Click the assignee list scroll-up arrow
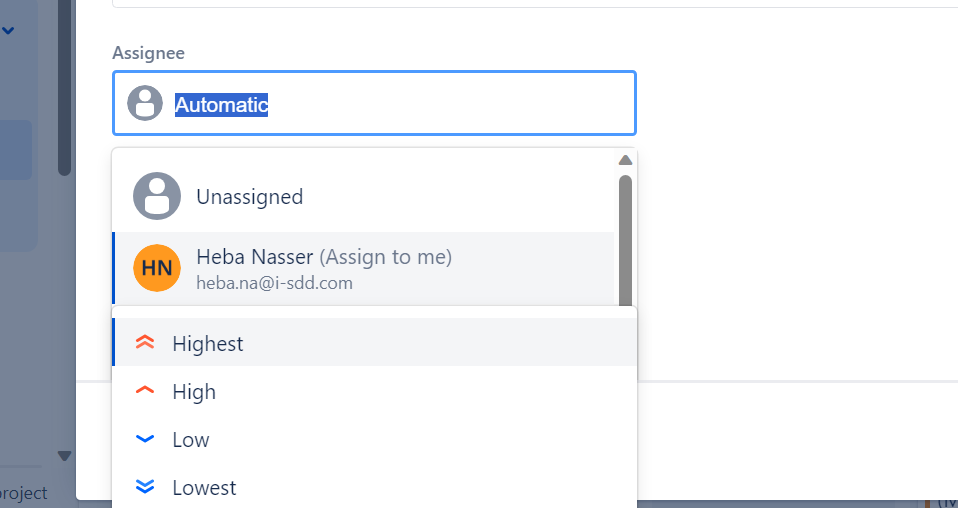 [x=625, y=160]
